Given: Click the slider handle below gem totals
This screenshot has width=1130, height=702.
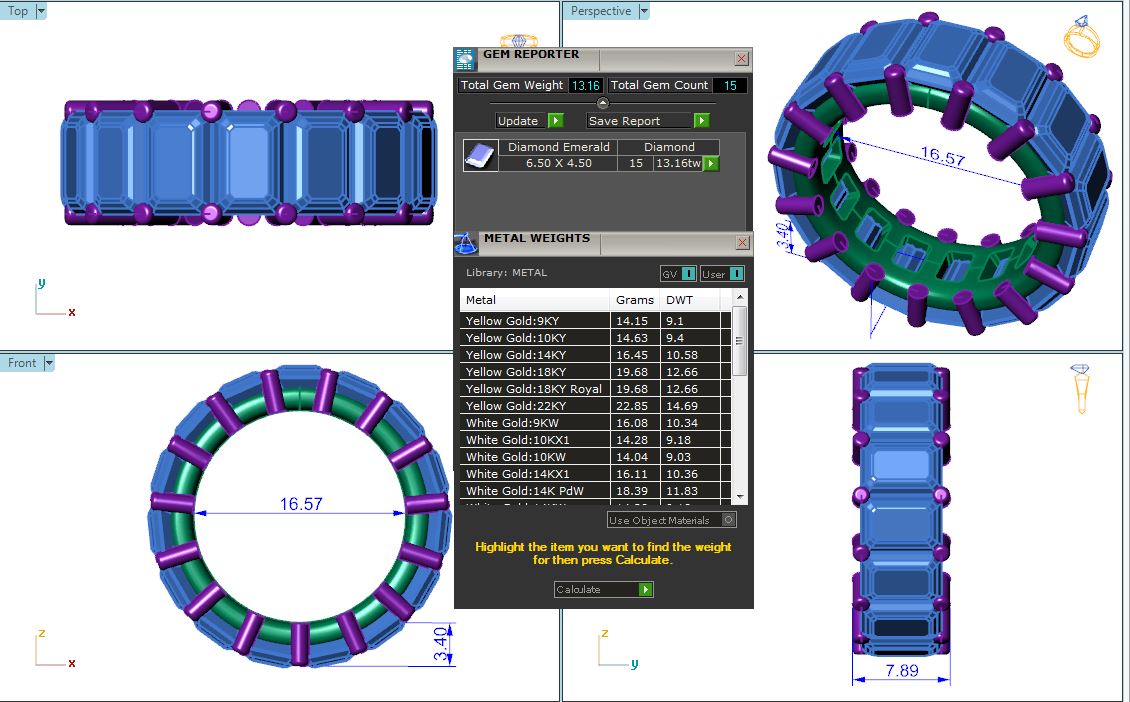Looking at the screenshot, I should tap(603, 103).
